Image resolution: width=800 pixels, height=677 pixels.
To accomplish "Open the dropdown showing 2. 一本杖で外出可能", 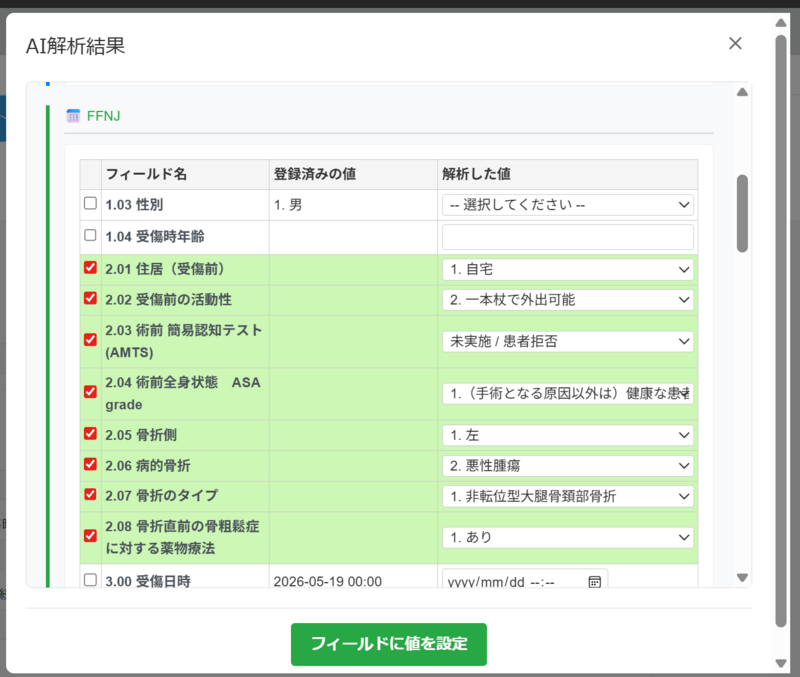I will 568,300.
